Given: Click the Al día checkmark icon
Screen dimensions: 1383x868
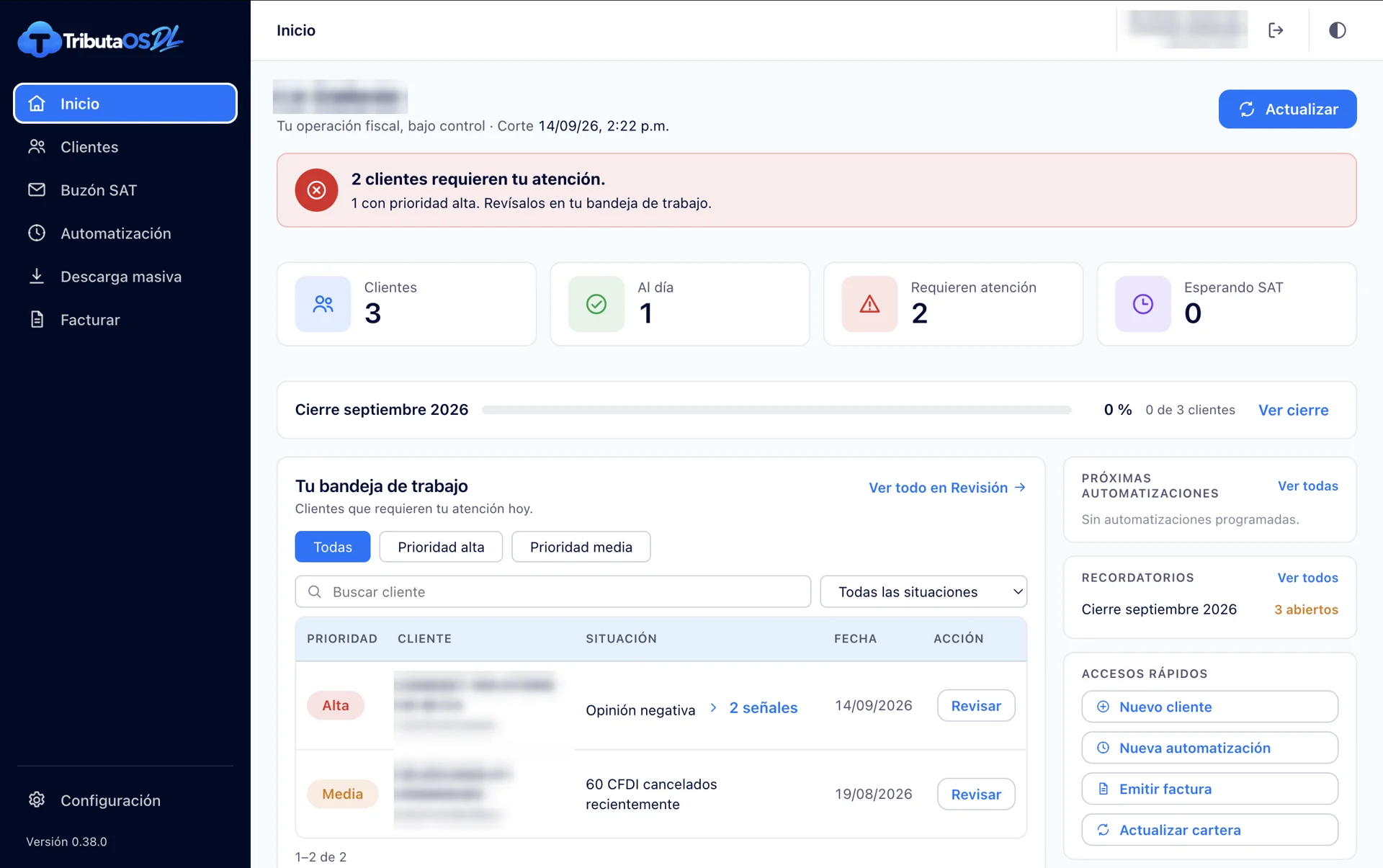Looking at the screenshot, I should (x=596, y=304).
